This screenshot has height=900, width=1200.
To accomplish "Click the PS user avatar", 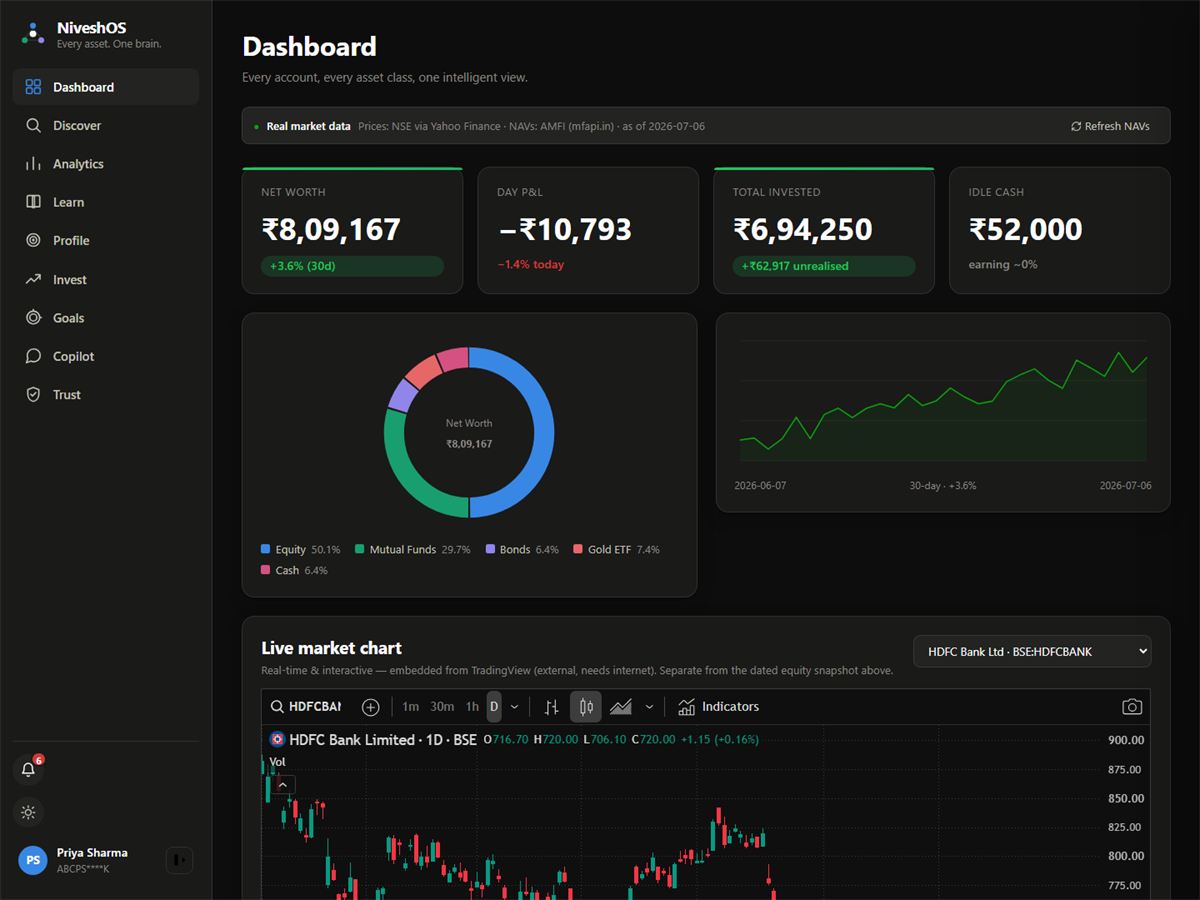I will pos(33,860).
